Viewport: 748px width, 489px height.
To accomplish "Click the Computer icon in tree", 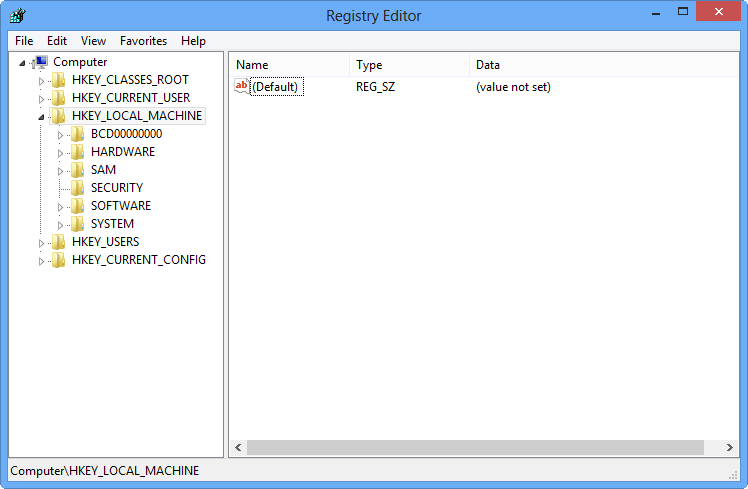I will click(x=41, y=62).
